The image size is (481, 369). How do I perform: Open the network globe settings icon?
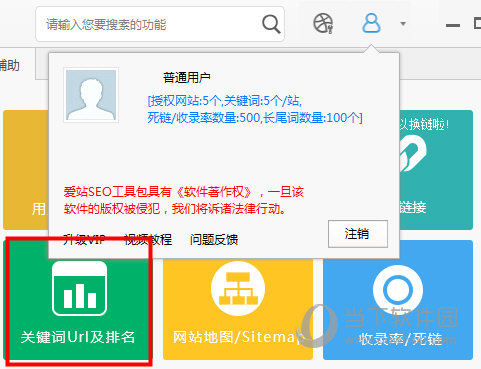[323, 24]
